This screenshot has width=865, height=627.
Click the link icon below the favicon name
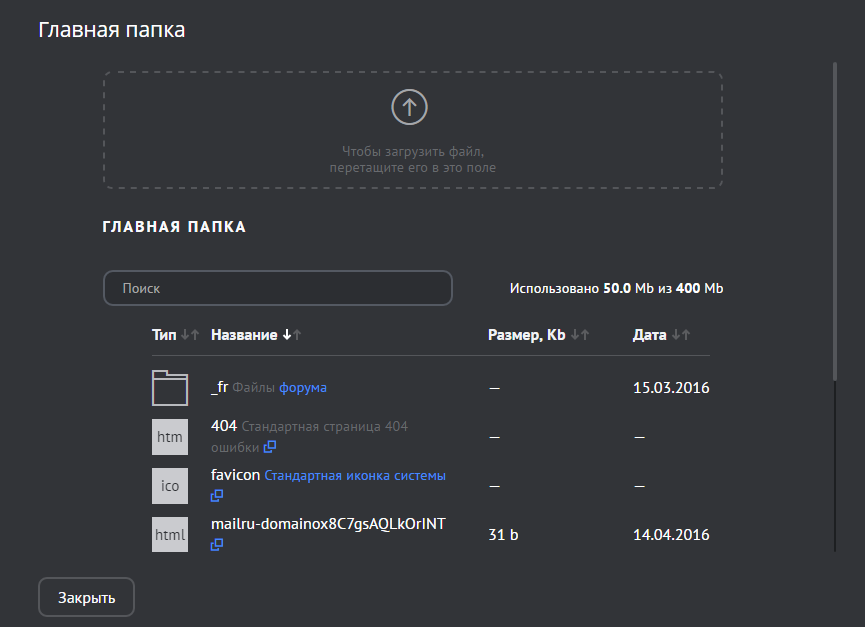(x=217, y=495)
